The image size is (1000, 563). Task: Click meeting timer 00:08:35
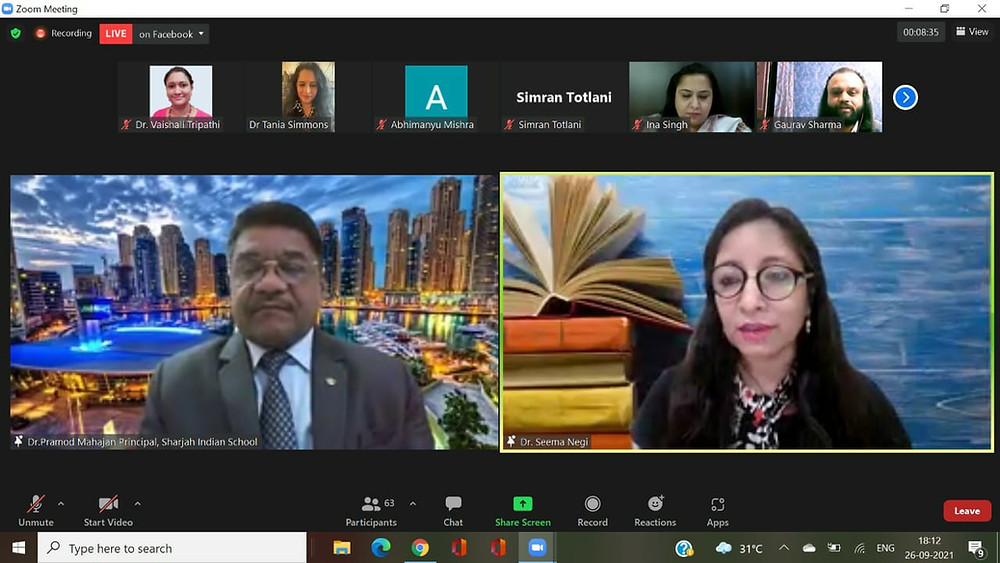click(x=921, y=32)
